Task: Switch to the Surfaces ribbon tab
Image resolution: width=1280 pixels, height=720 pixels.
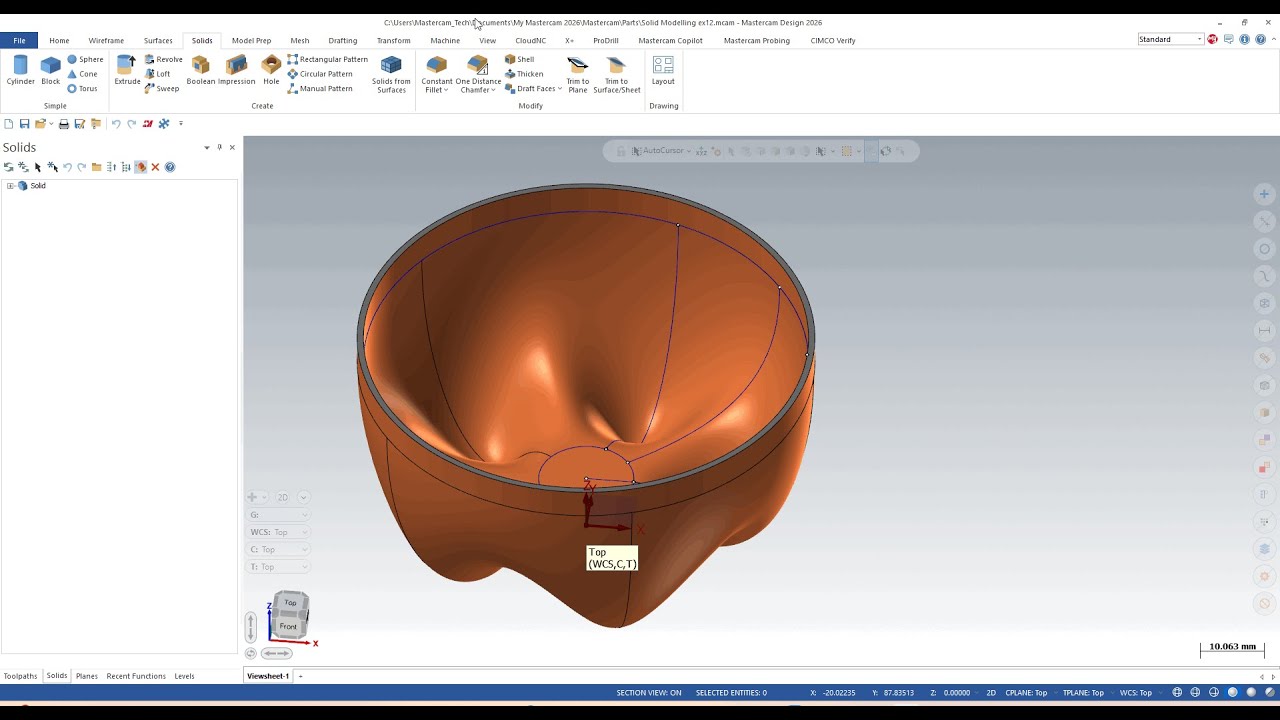Action: [158, 41]
